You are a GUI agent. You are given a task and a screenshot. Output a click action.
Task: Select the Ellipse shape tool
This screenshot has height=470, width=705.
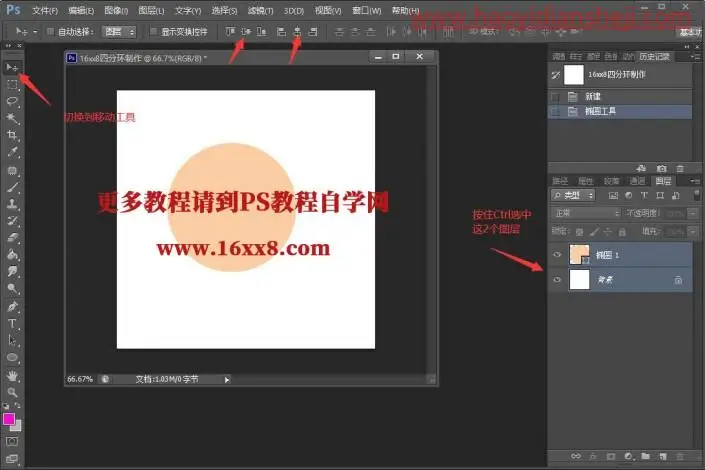click(x=12, y=358)
